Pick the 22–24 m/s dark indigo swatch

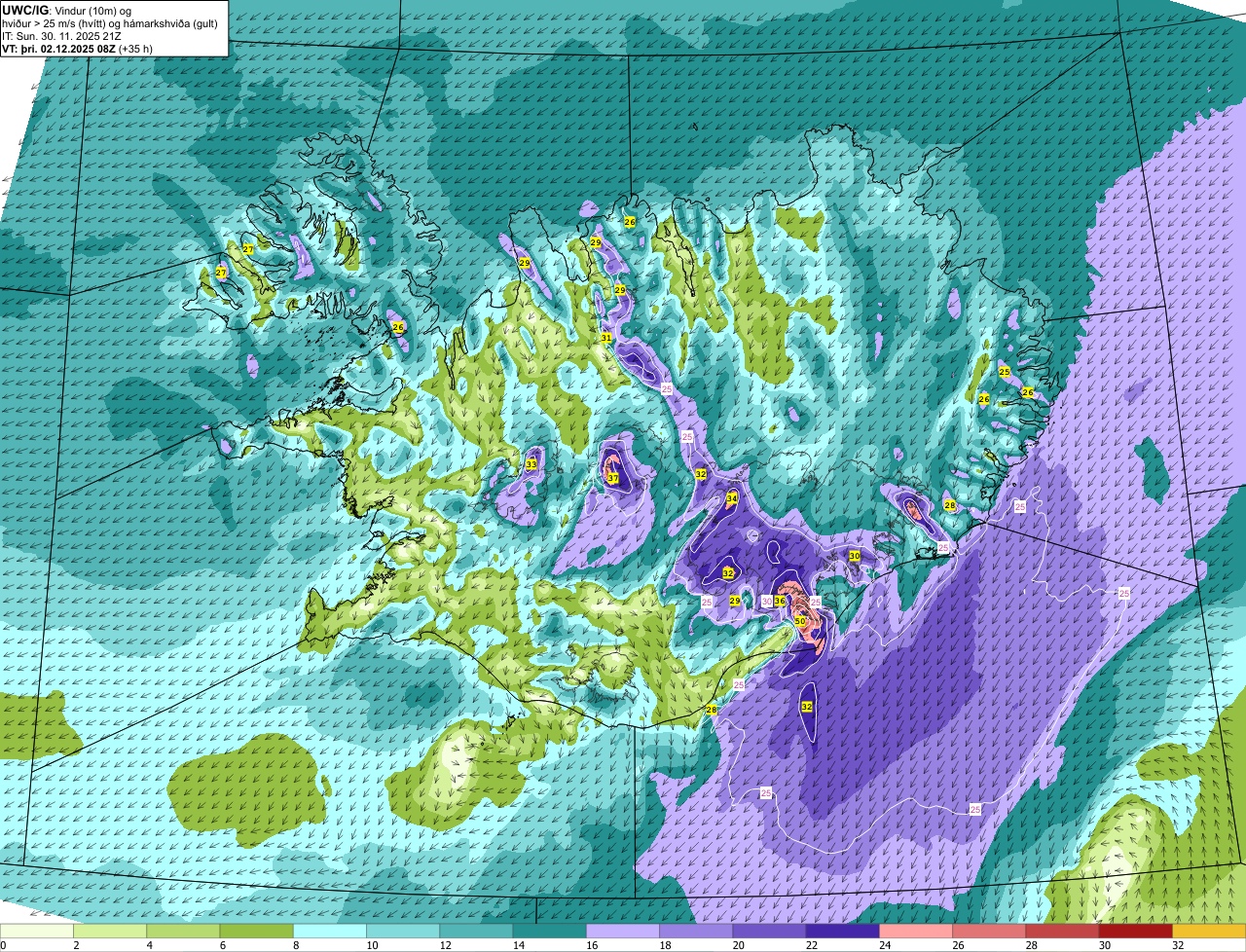pyautogui.click(x=843, y=931)
